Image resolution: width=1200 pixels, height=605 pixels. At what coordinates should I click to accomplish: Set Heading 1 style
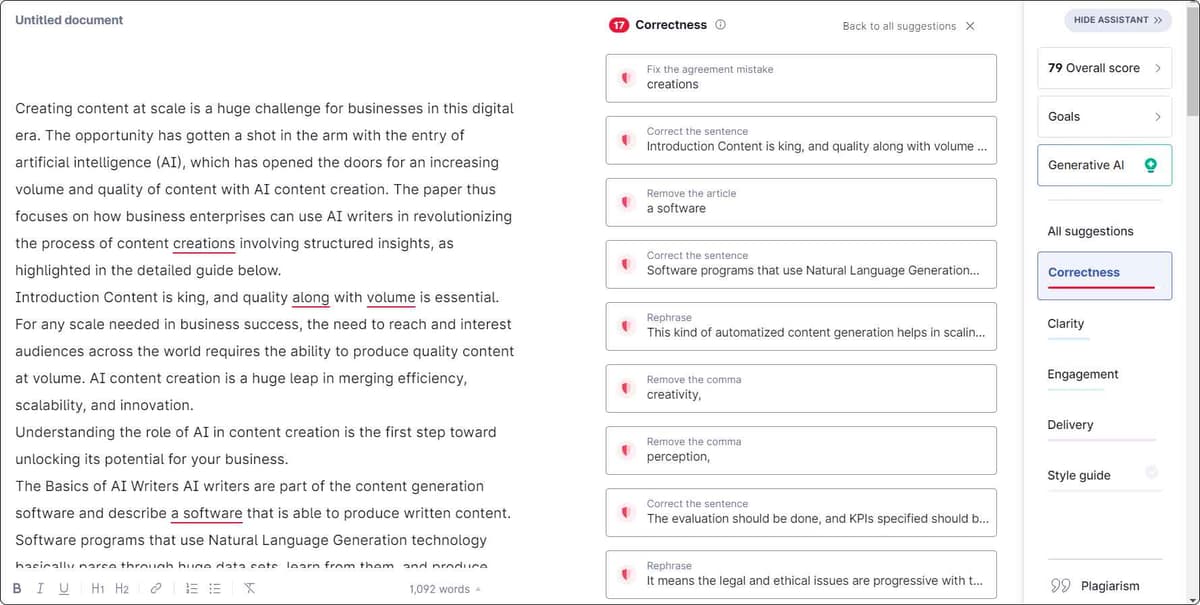97,589
